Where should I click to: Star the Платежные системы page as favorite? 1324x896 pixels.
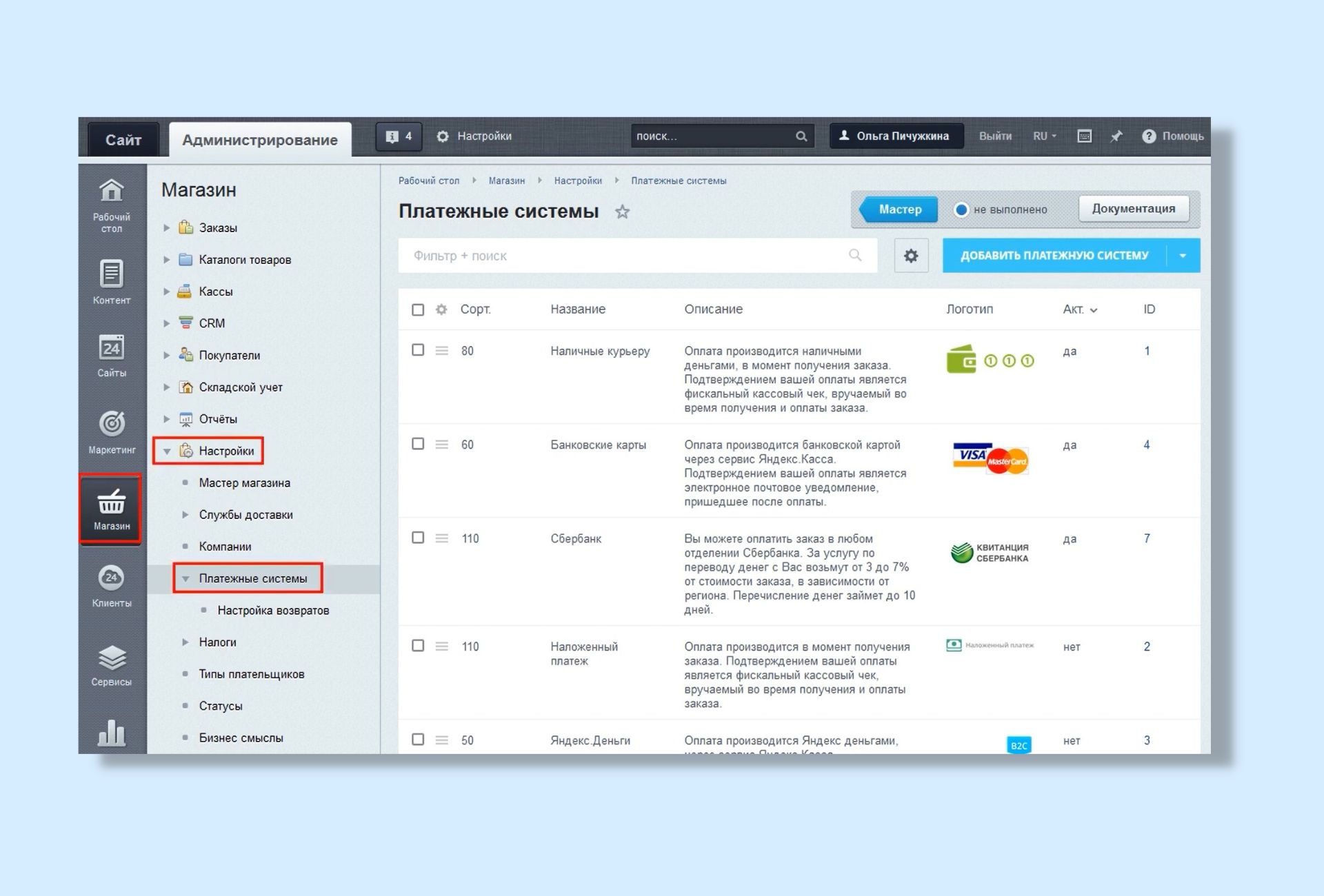tap(622, 212)
